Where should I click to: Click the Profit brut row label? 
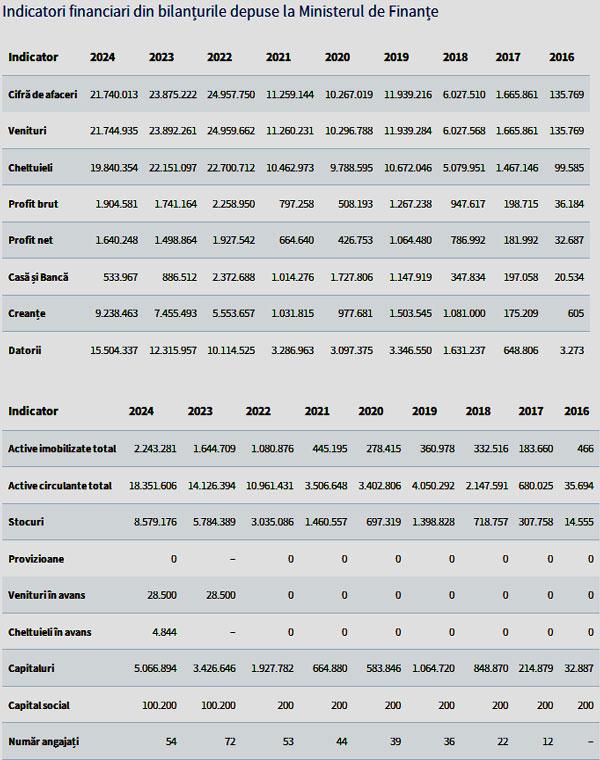click(33, 204)
